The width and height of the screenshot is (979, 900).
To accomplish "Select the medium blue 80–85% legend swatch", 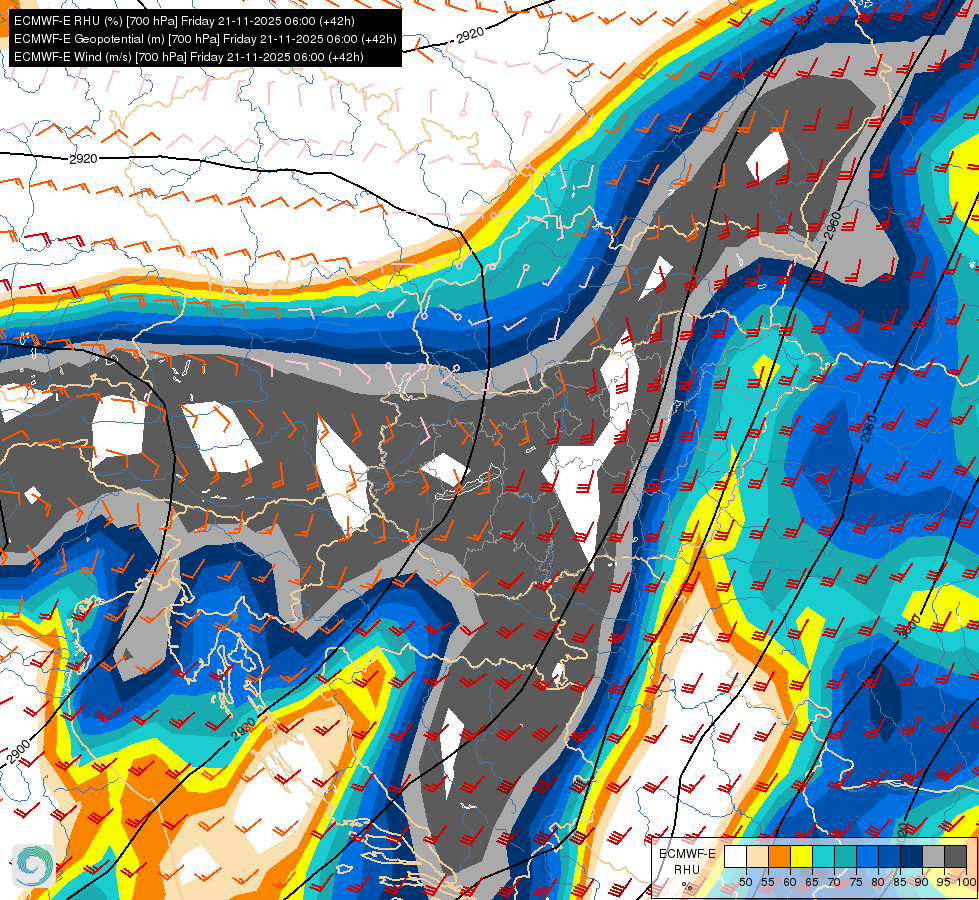I will pyautogui.click(x=889, y=856).
